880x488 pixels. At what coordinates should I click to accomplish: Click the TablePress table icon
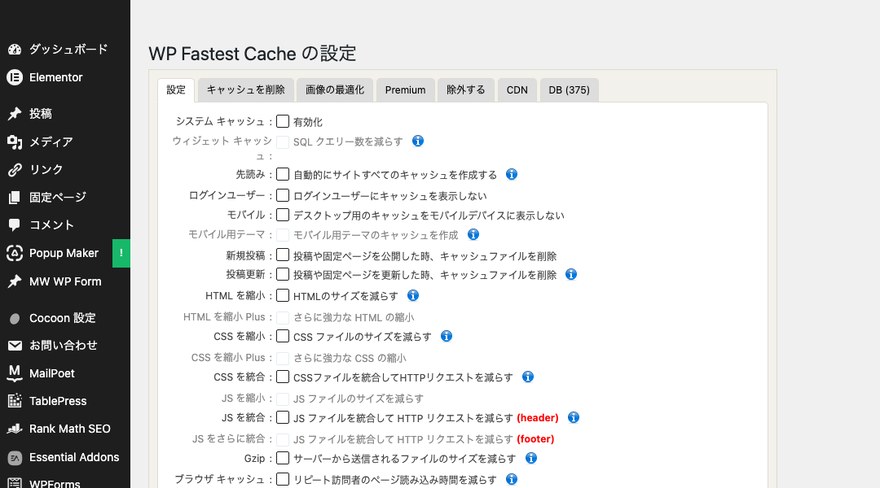click(x=15, y=401)
